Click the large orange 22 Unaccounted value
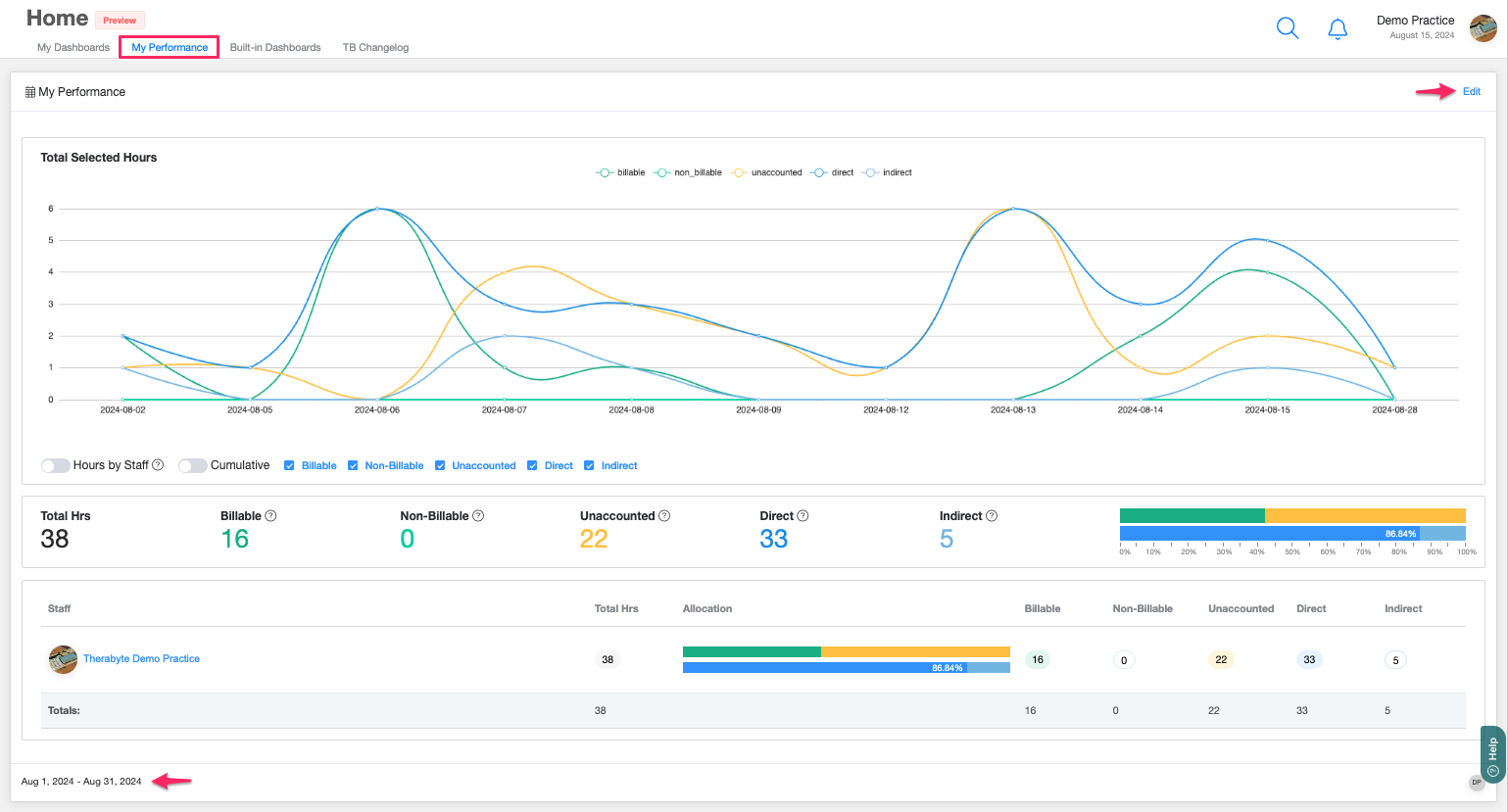 tap(594, 539)
